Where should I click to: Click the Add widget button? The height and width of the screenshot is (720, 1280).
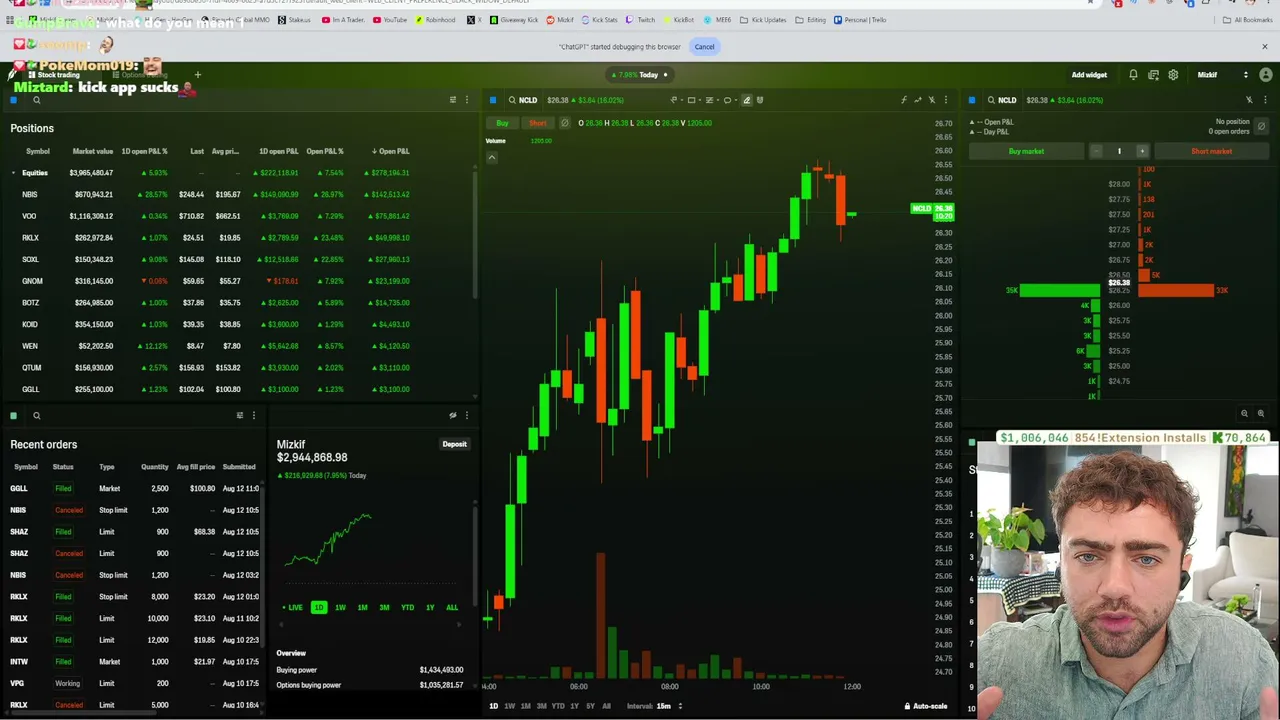[x=1089, y=75]
